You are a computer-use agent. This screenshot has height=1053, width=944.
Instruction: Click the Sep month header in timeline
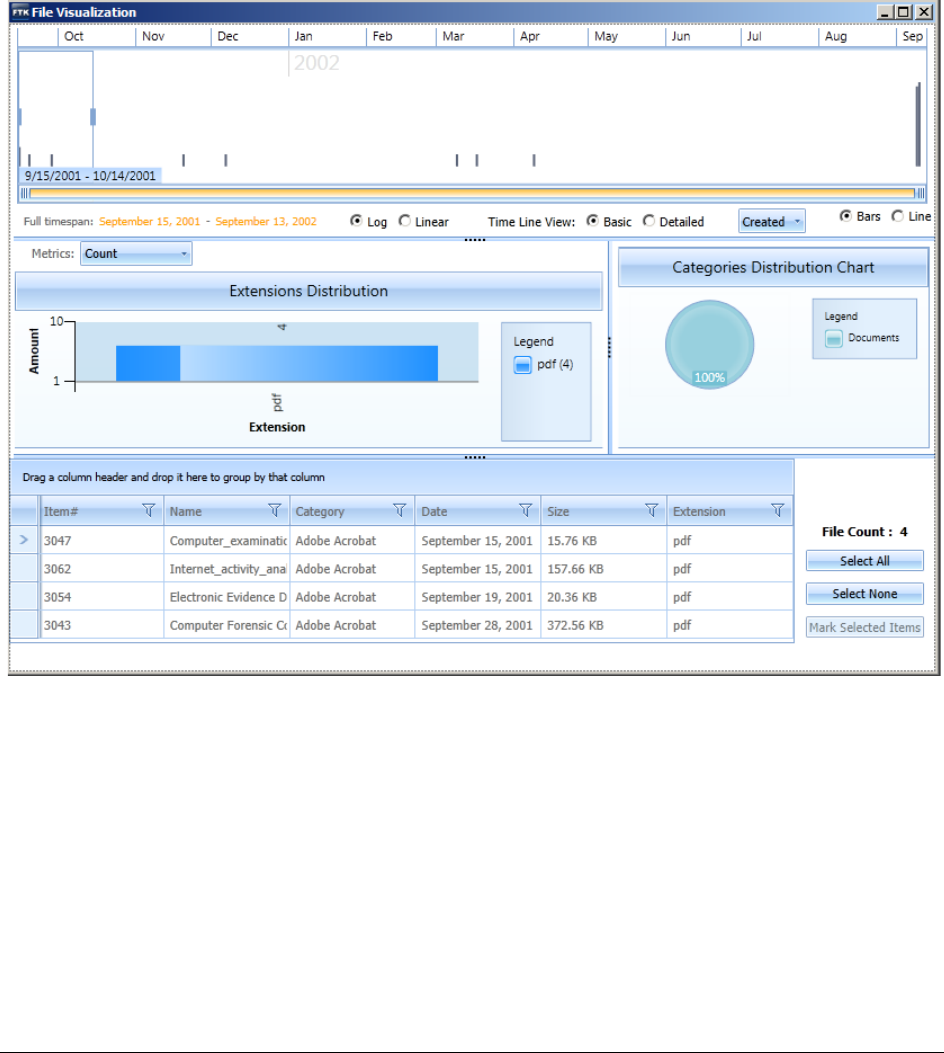912,36
